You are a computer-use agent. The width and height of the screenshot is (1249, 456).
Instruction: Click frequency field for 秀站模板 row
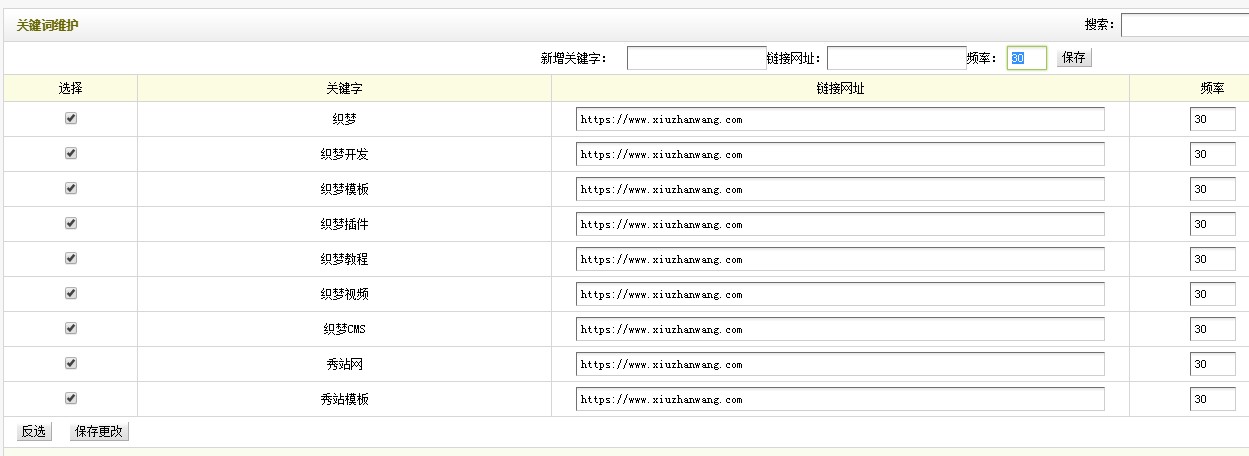[1212, 399]
